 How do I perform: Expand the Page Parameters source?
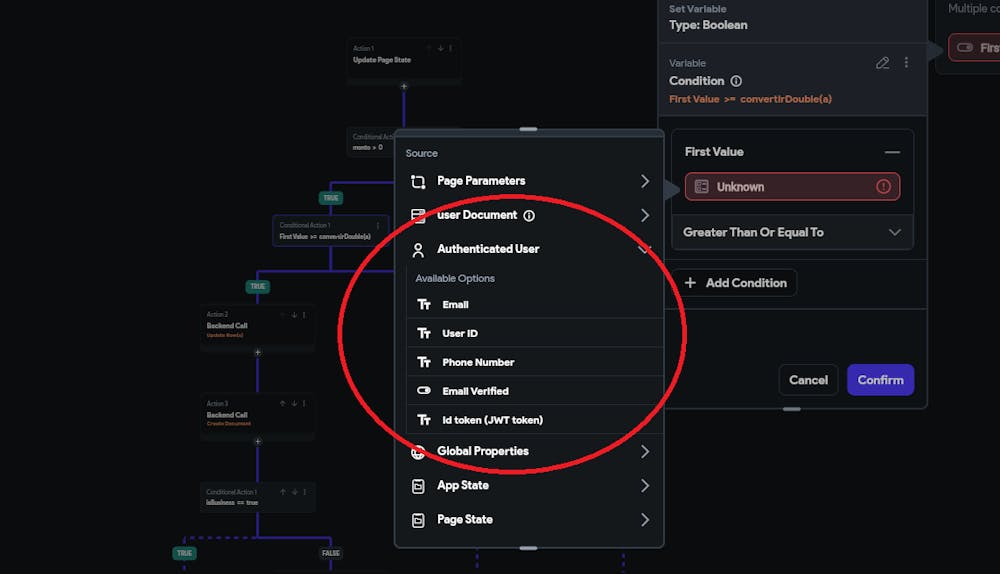(529, 181)
